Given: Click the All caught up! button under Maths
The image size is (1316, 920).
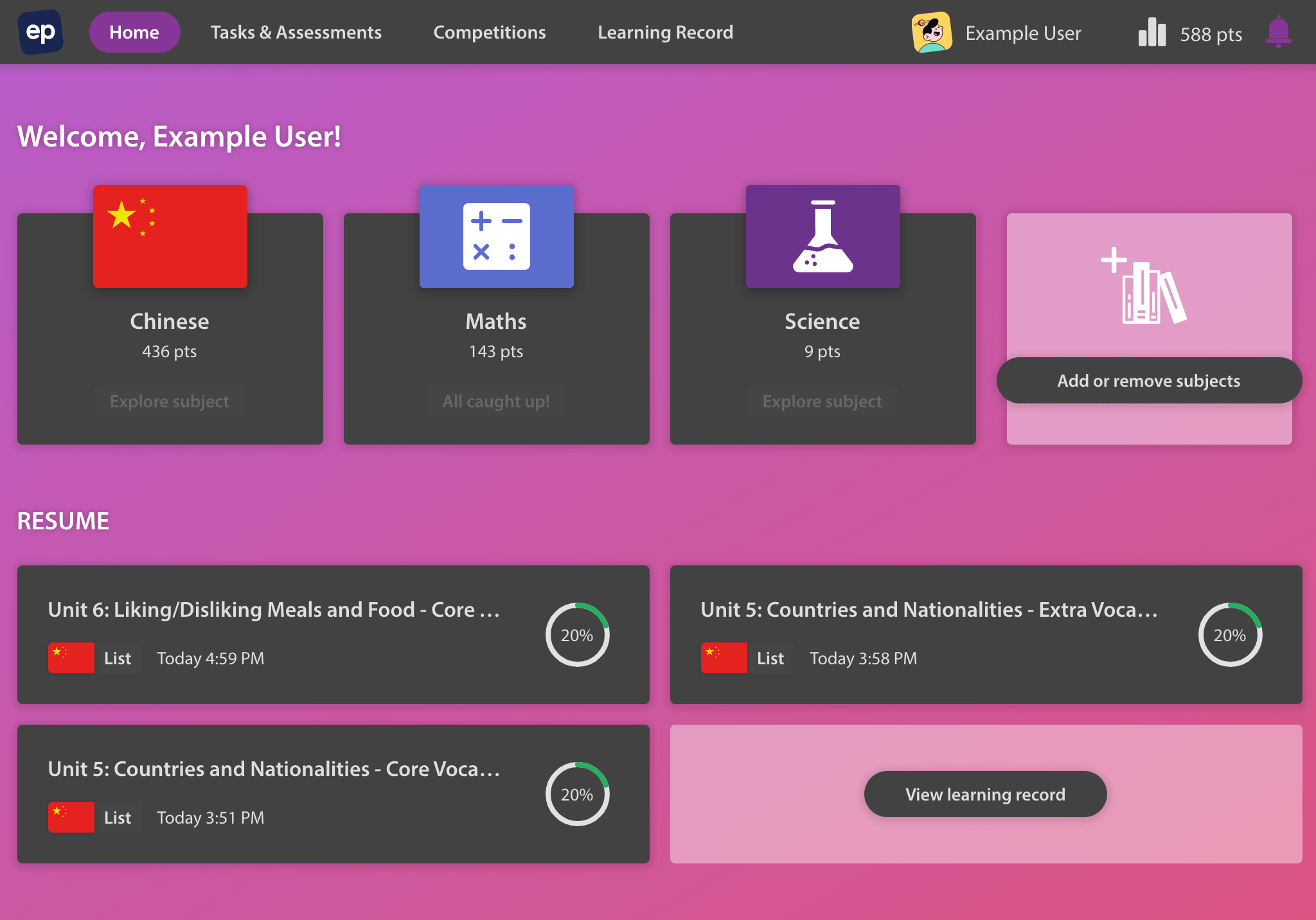Looking at the screenshot, I should point(496,402).
